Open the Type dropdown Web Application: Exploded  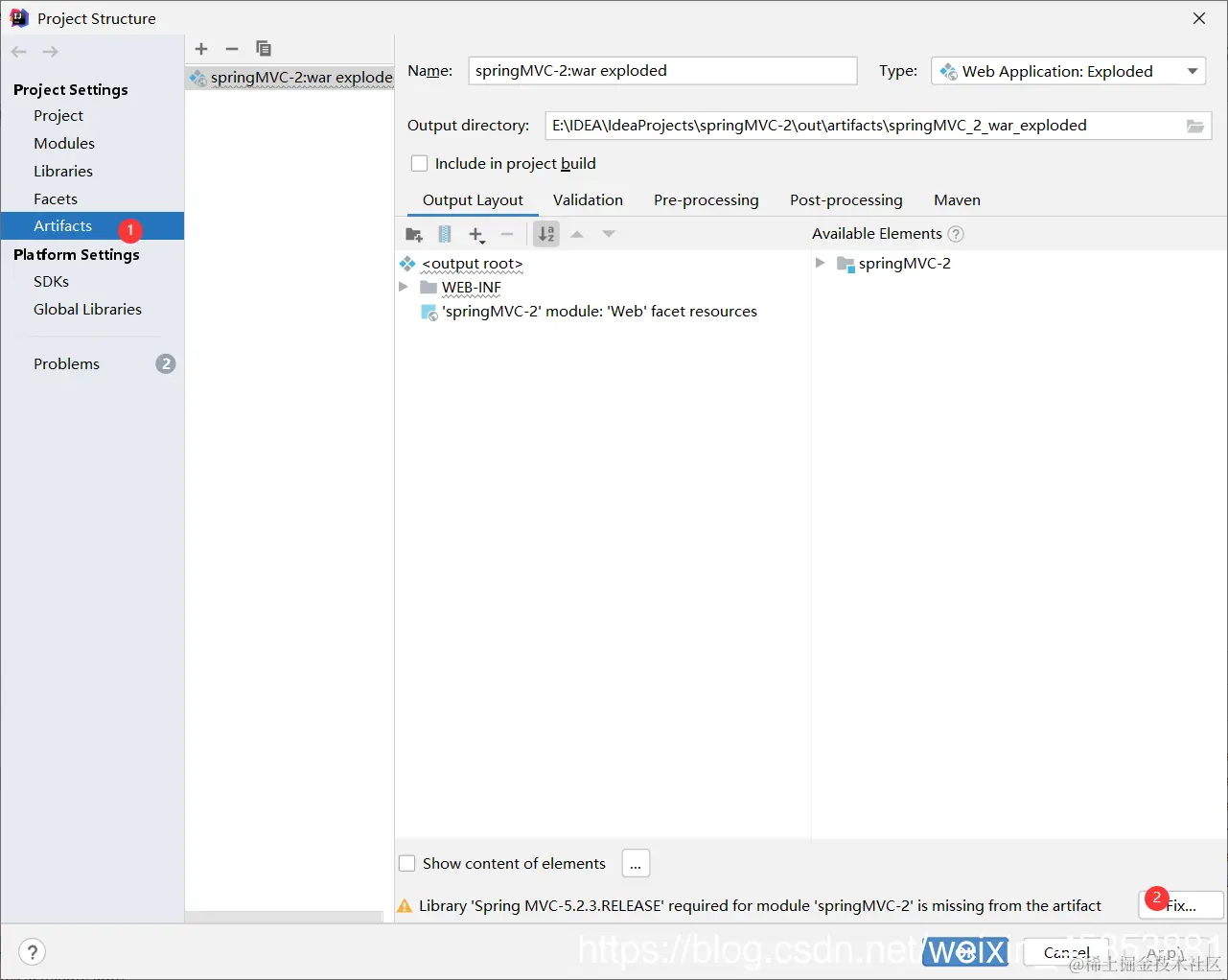tap(1068, 71)
